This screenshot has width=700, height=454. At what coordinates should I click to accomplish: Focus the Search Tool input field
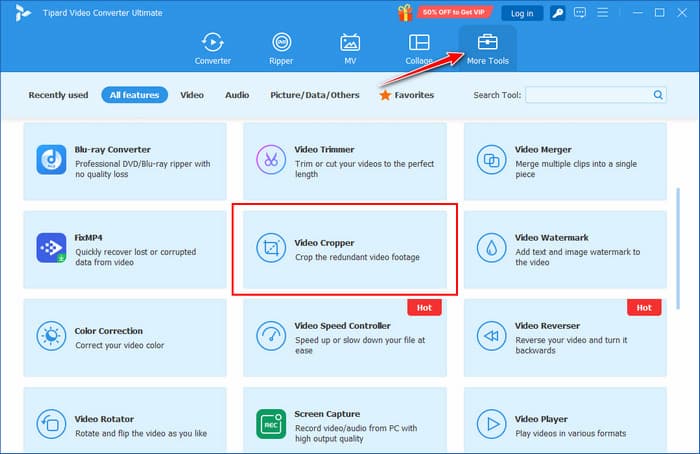588,95
